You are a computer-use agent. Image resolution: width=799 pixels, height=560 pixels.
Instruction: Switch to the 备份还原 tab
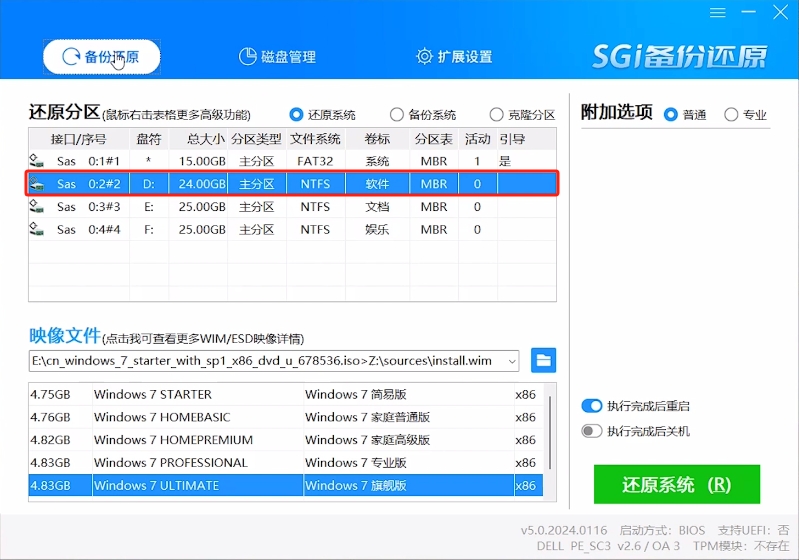[101, 57]
